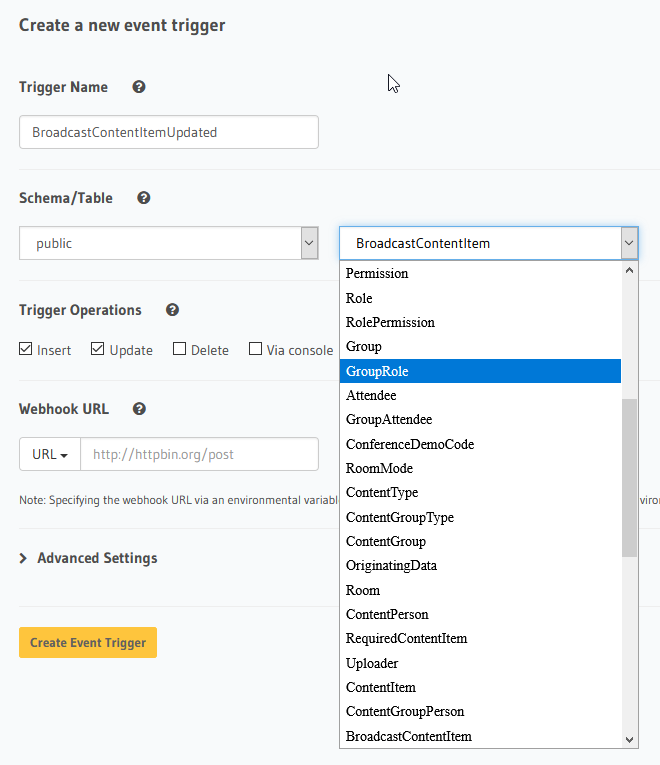The height and width of the screenshot is (765, 660).
Task: Choose ContentGroupPerson option
Action: point(480,712)
